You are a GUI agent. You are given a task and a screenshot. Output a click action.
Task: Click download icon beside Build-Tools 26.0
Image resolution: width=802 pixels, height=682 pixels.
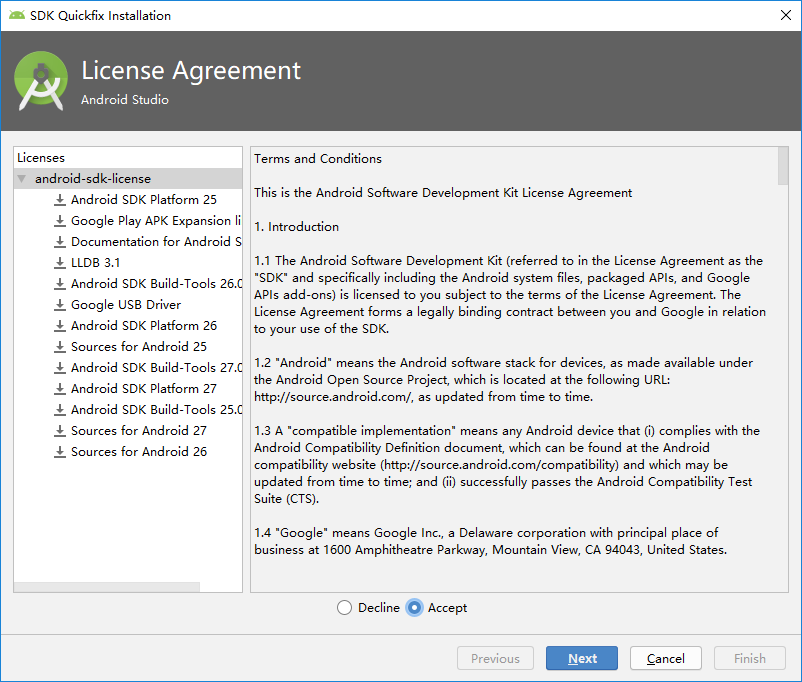60,283
